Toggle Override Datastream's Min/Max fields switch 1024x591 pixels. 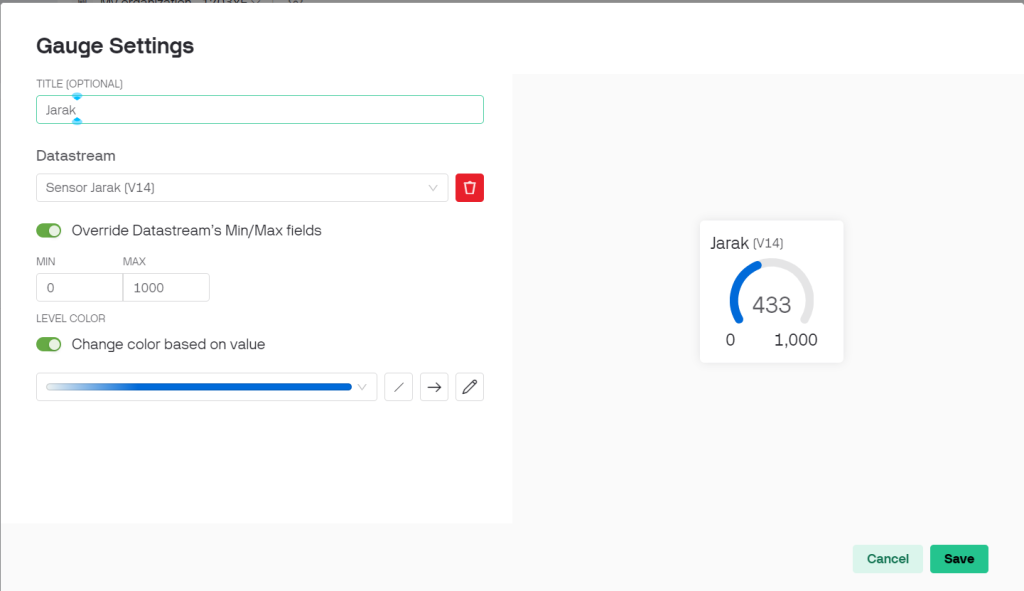(x=49, y=231)
